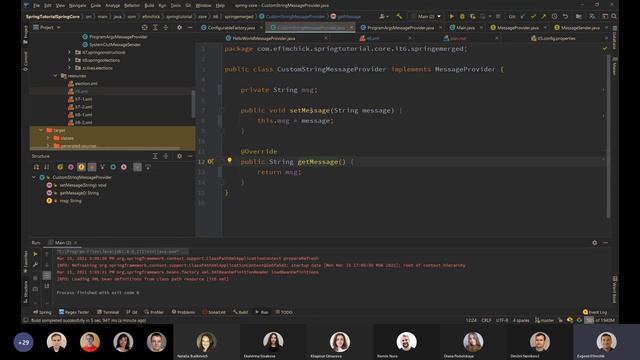Click the memory indicator in status bar
640x360 pixels.
click(600, 320)
